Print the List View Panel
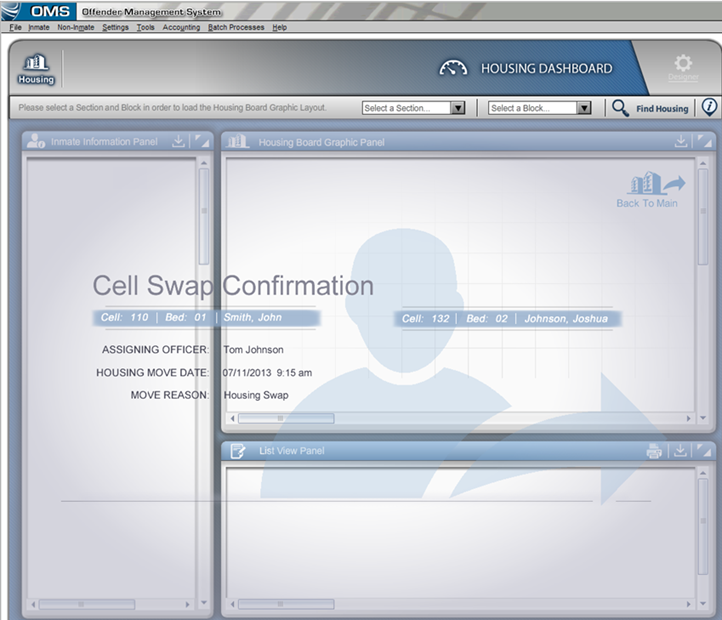 click(x=654, y=452)
